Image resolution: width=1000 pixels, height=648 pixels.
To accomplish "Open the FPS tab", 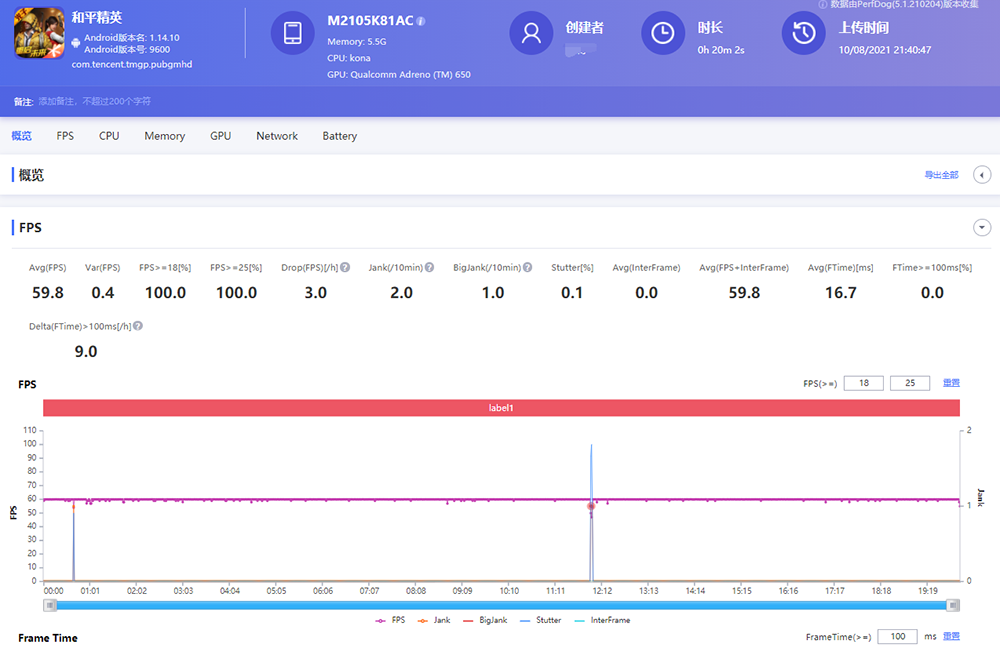I will tap(65, 136).
